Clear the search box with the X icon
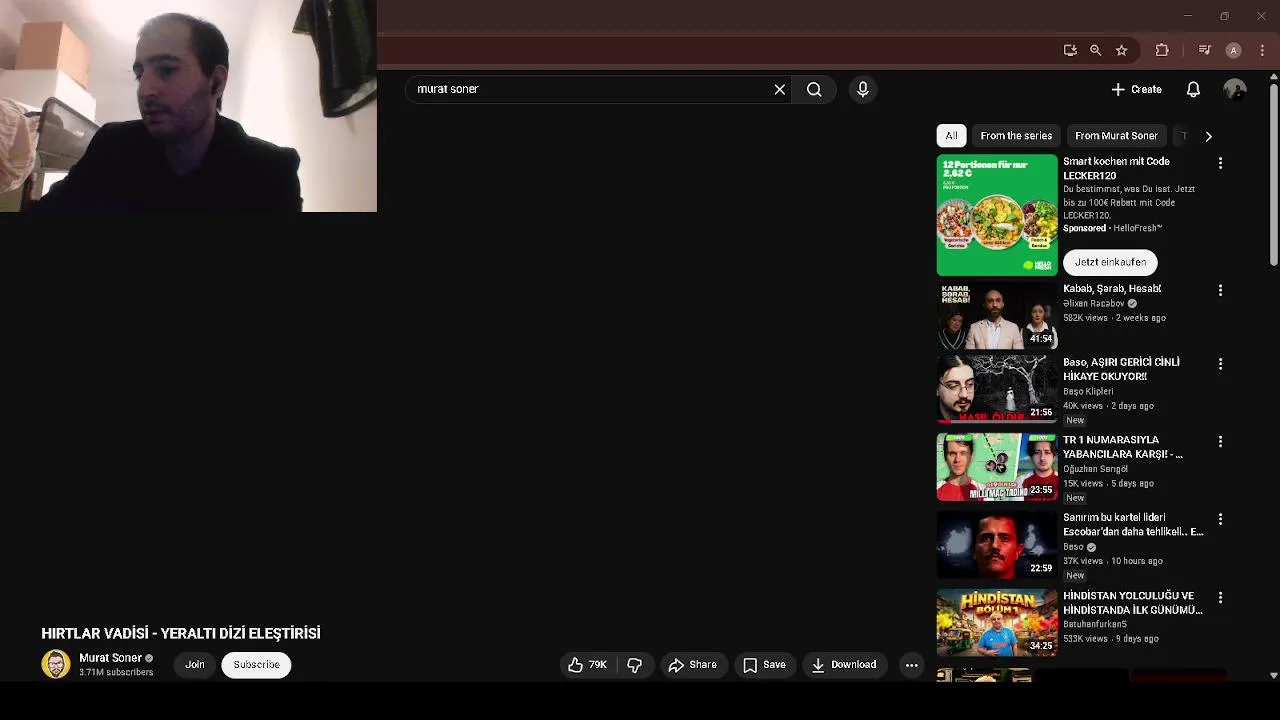Image resolution: width=1280 pixels, height=720 pixels. 780,89
